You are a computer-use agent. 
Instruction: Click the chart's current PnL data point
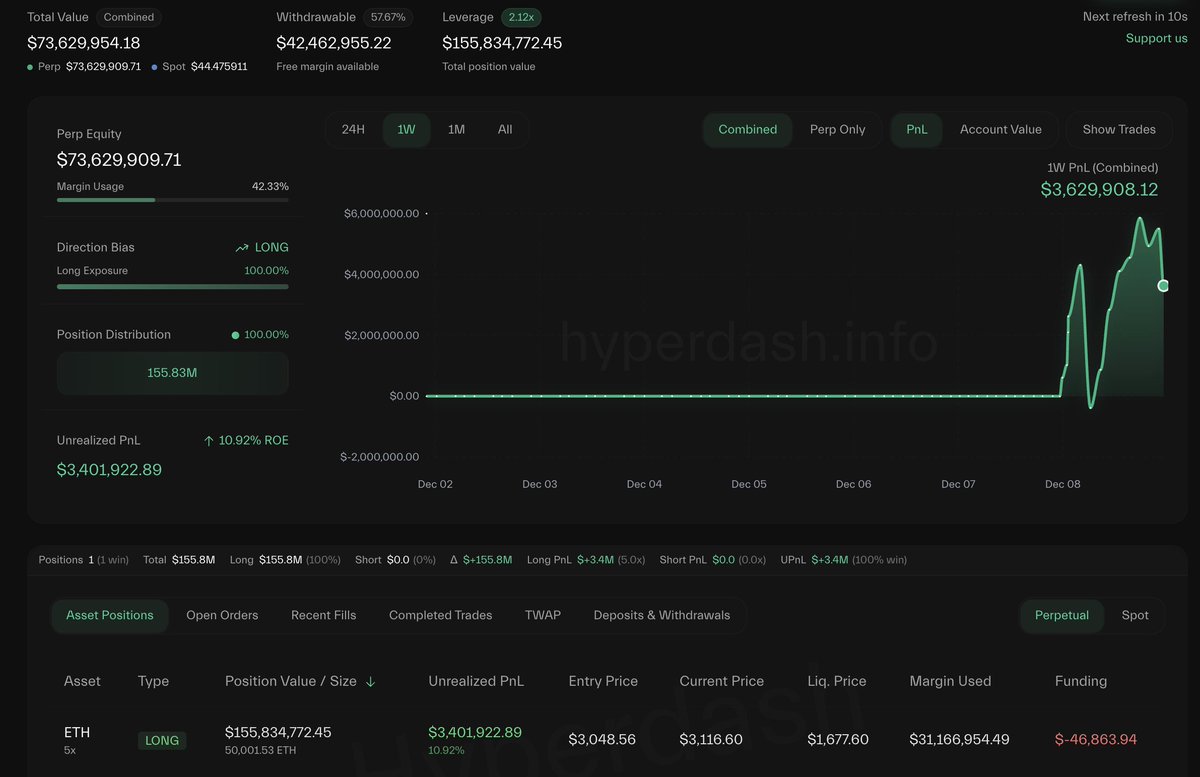[x=1163, y=286]
